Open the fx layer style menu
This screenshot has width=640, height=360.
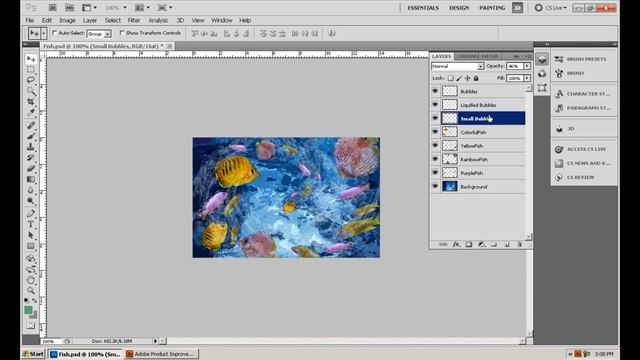click(456, 244)
